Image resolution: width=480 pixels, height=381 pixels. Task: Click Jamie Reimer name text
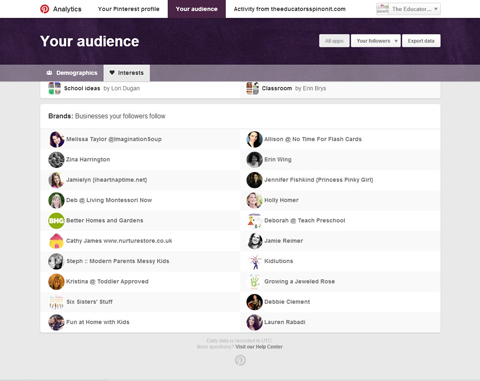click(284, 241)
